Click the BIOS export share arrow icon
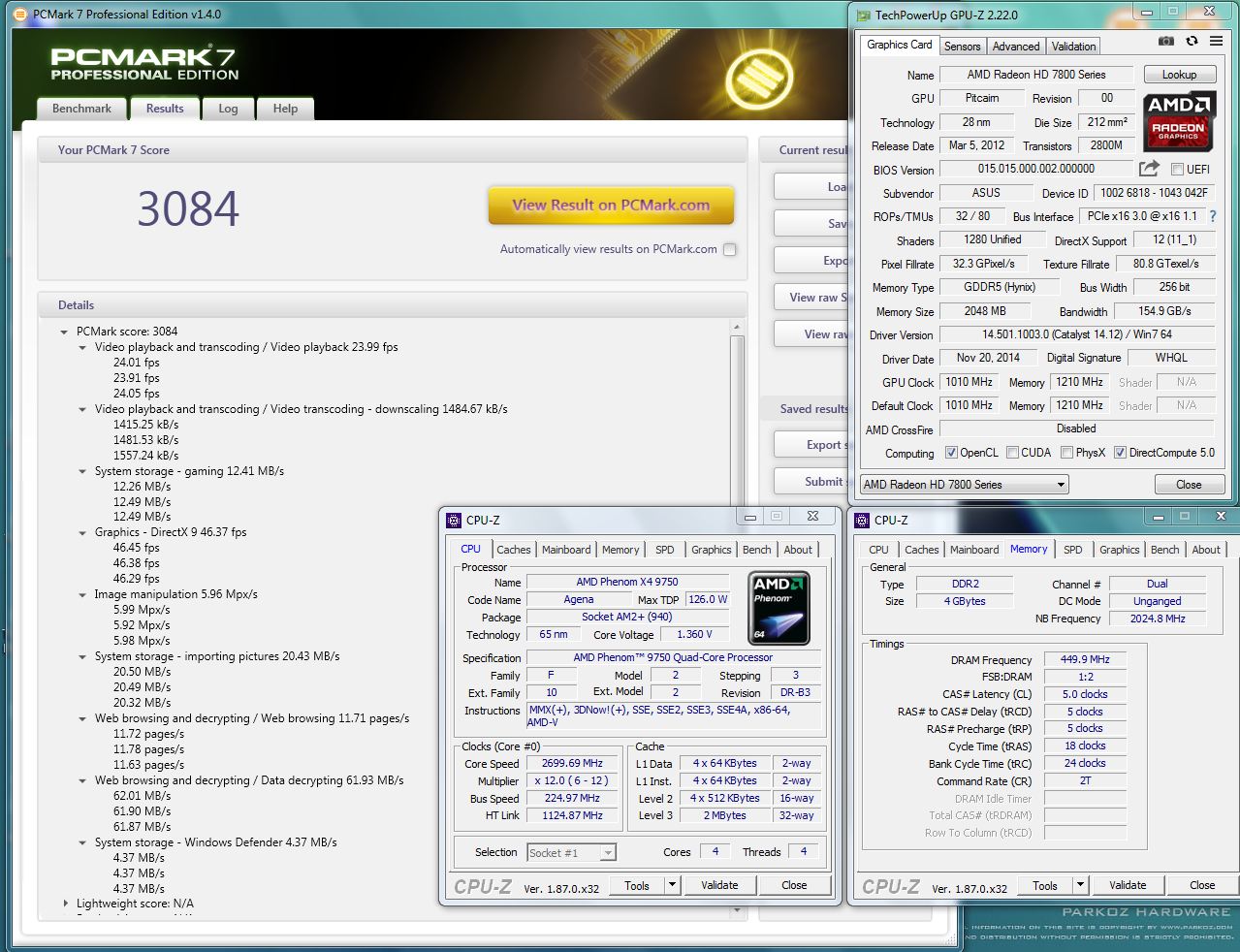 (1150, 169)
